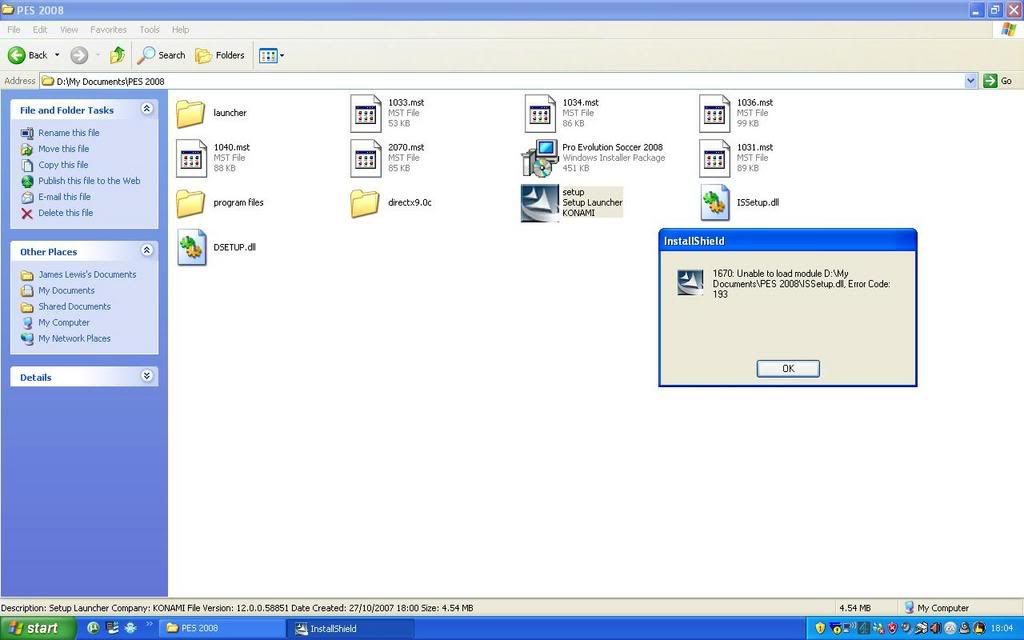Select the 1036.mst file icon

(x=714, y=113)
